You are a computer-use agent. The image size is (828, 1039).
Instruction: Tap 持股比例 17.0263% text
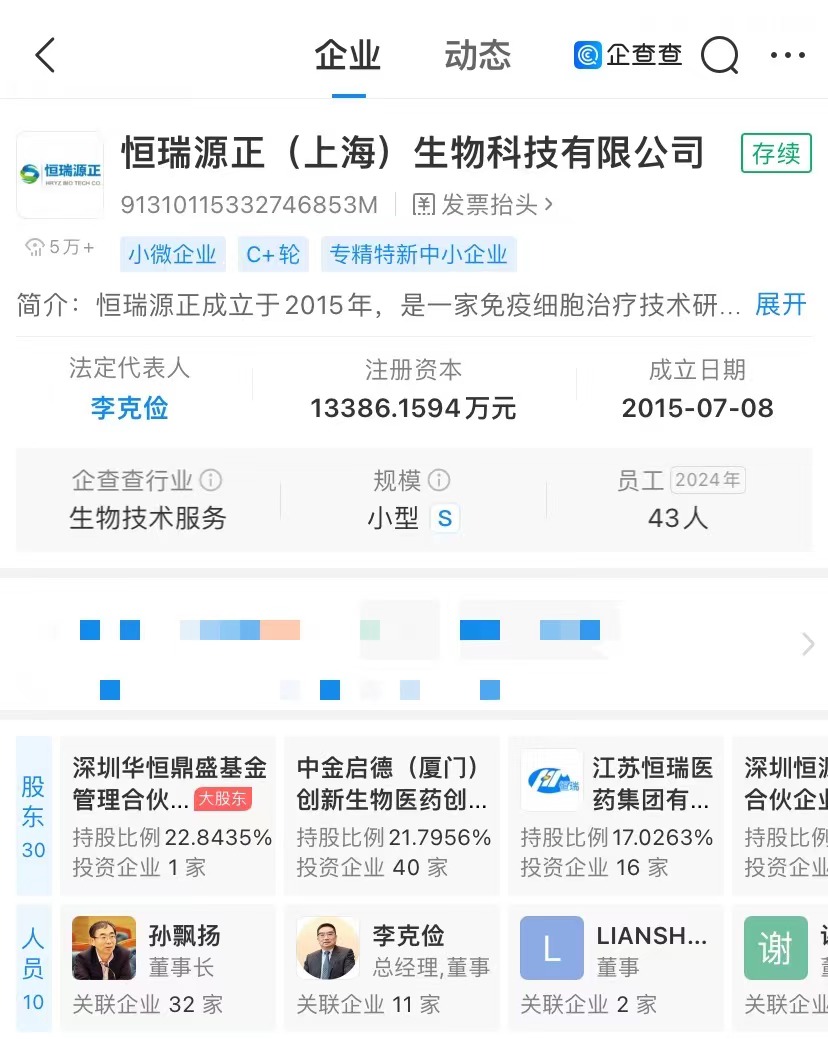[x=617, y=838]
